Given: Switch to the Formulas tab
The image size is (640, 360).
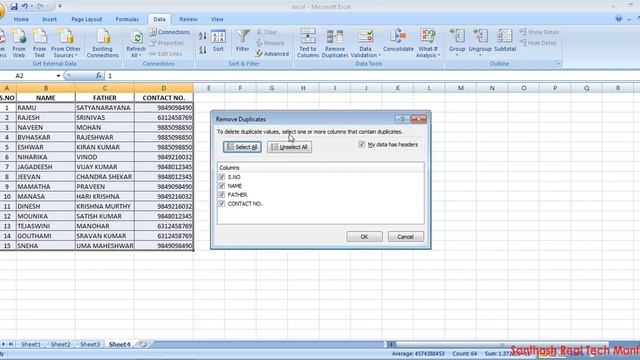Looking at the screenshot, I should tap(127, 19).
